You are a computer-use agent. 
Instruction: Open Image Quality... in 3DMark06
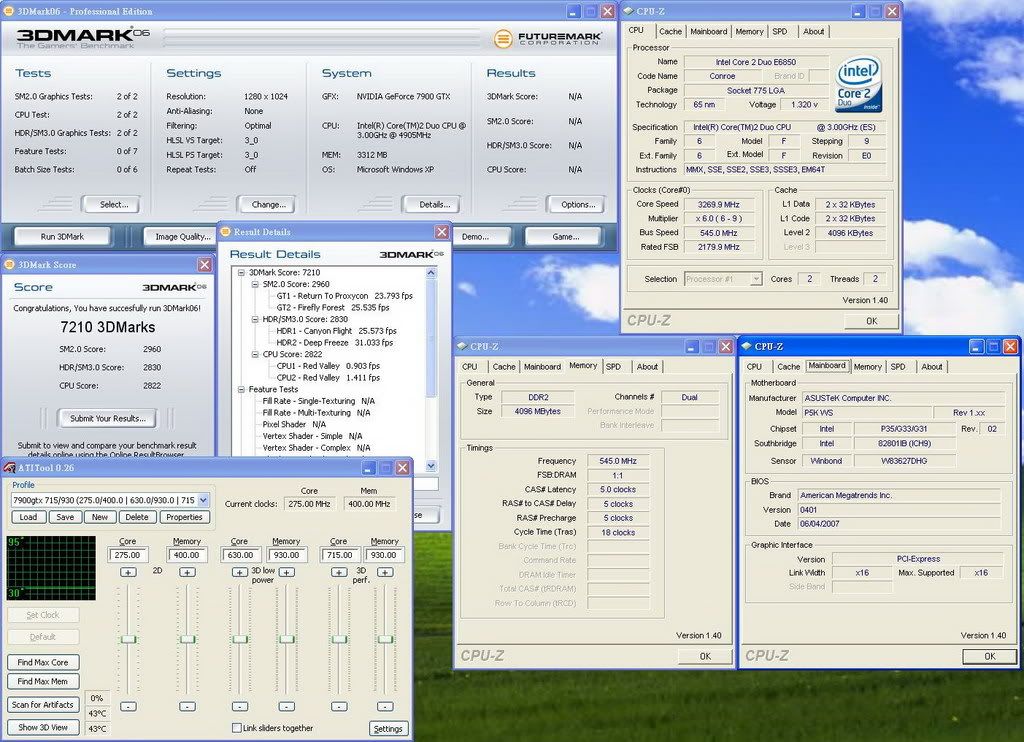(182, 236)
